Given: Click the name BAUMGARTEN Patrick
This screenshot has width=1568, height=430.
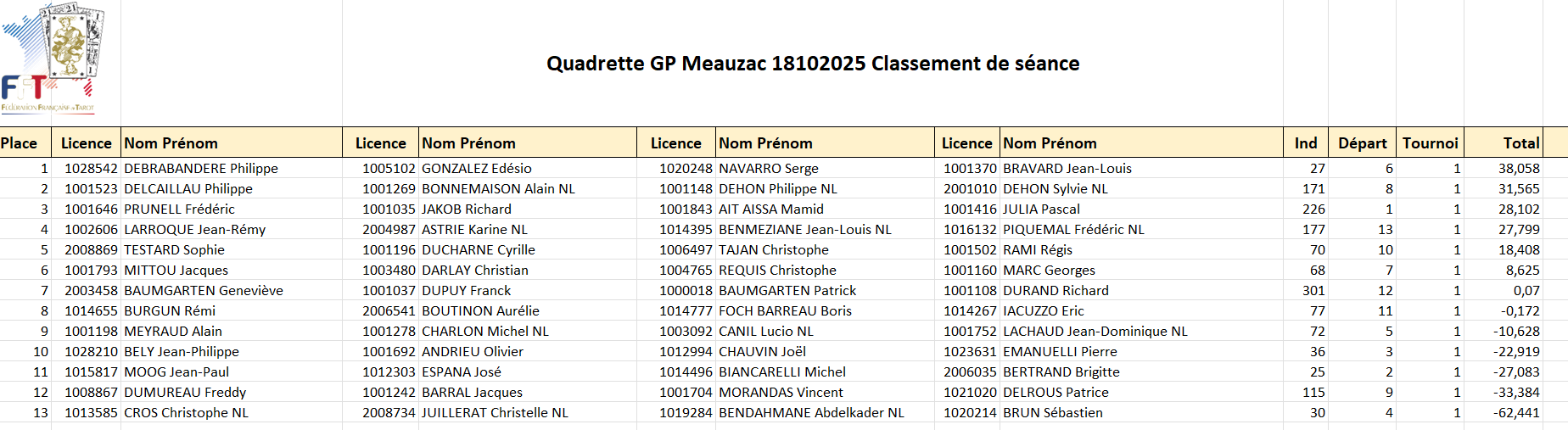Looking at the screenshot, I should coord(787,291).
